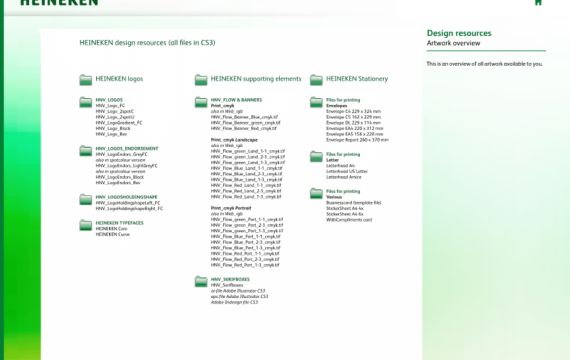Select HNV_Logo_FC file name

point(110,105)
